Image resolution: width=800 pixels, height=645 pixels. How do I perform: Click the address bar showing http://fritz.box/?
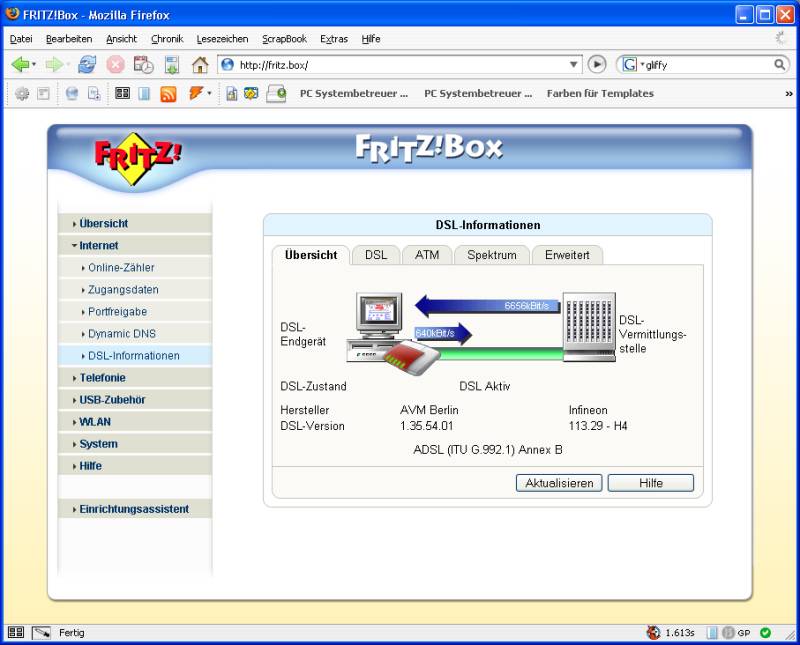398,65
